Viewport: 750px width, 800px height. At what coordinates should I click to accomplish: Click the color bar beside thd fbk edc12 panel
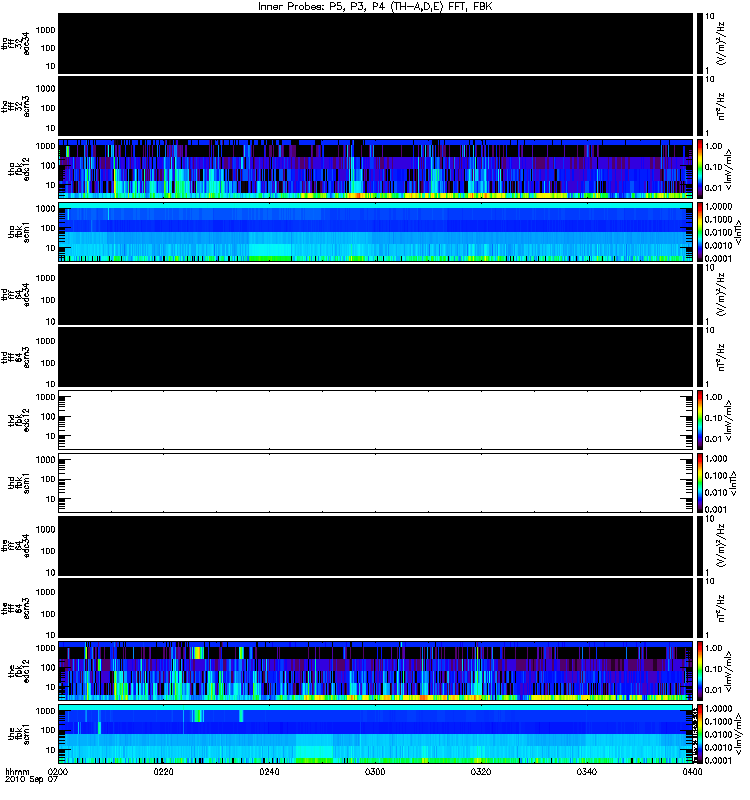pyautogui.click(x=700, y=420)
